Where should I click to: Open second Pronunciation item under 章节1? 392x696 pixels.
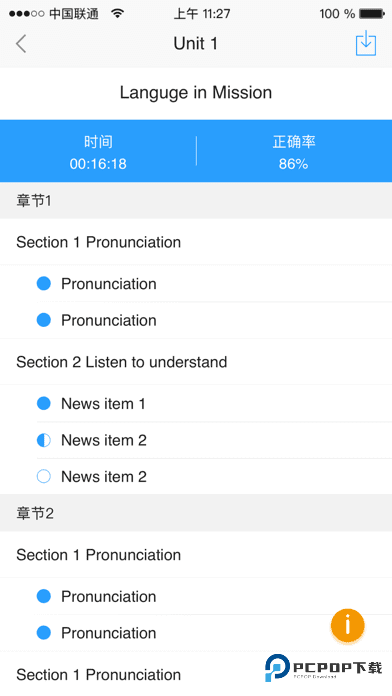(196, 320)
